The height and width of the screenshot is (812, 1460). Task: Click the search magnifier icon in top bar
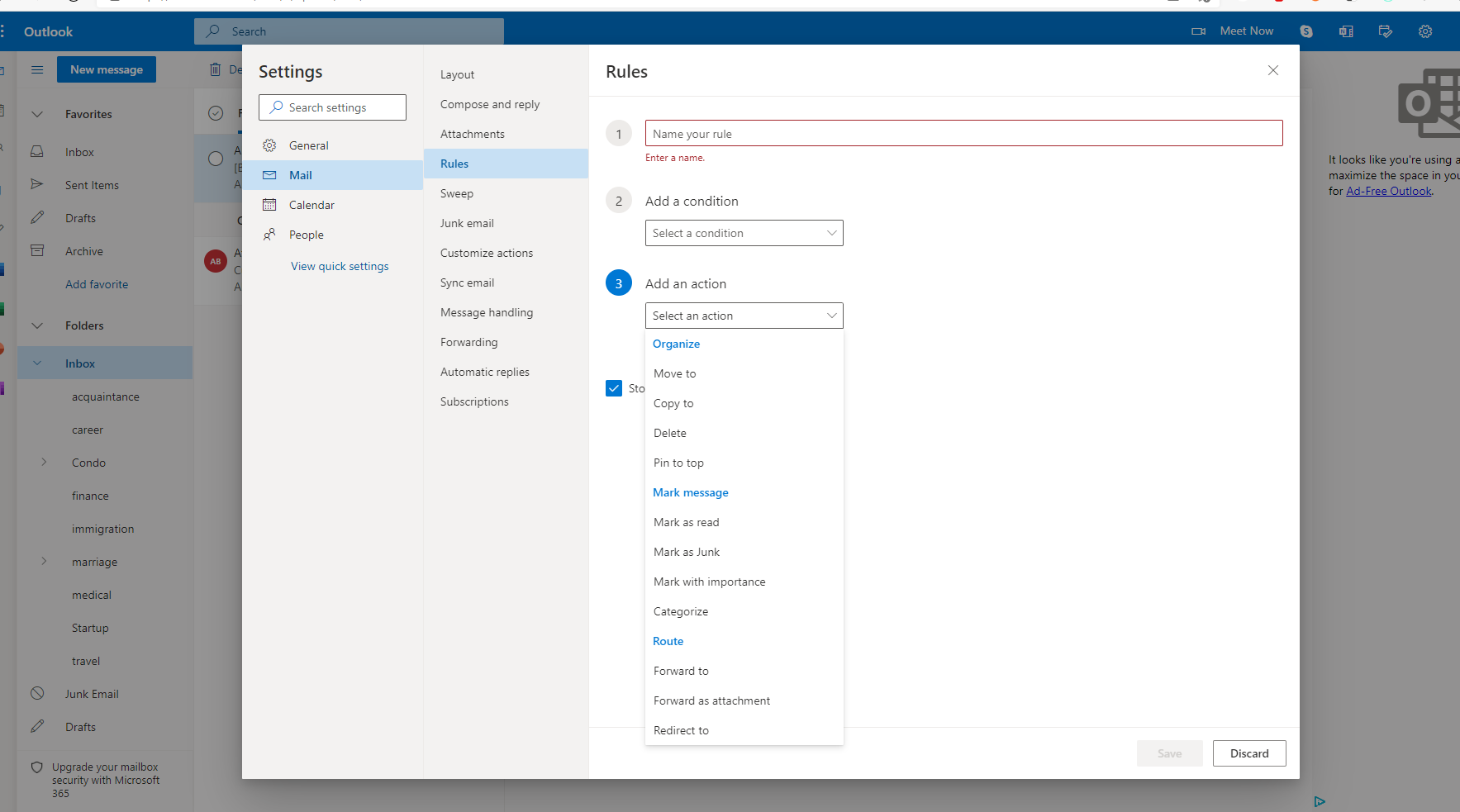(213, 31)
